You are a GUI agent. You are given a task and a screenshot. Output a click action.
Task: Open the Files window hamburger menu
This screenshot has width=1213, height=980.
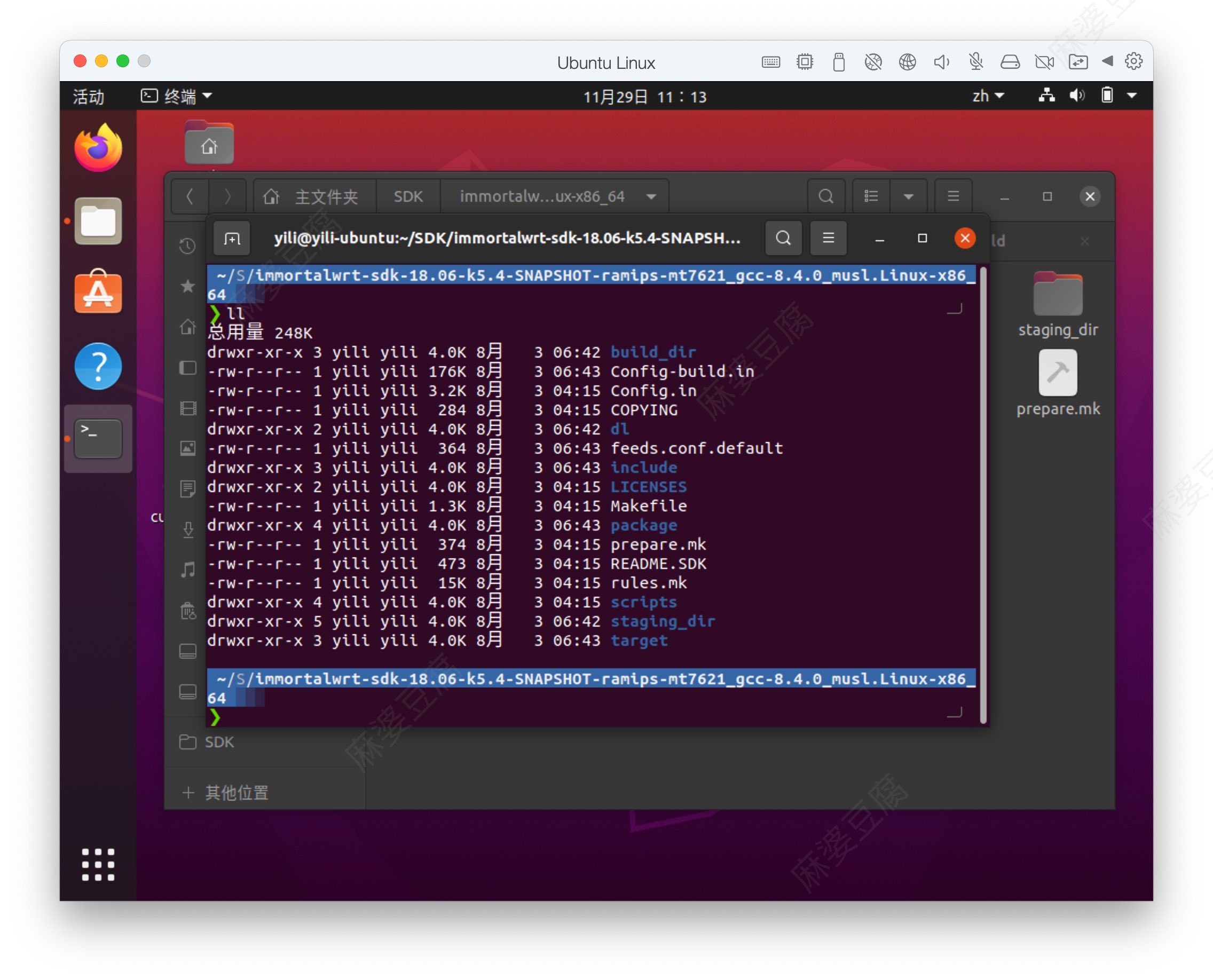(952, 196)
